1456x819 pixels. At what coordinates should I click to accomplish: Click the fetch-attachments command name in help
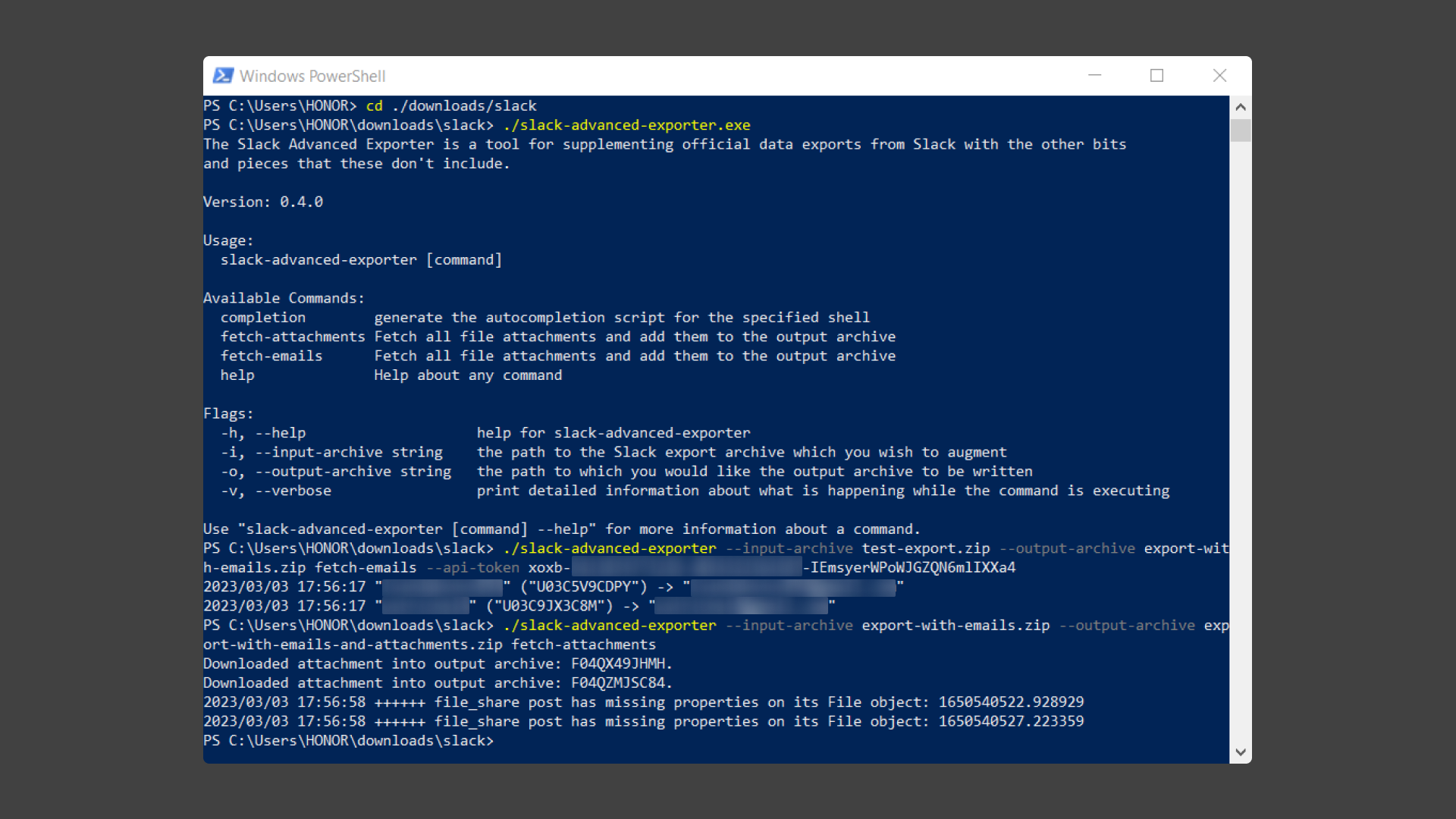293,337
